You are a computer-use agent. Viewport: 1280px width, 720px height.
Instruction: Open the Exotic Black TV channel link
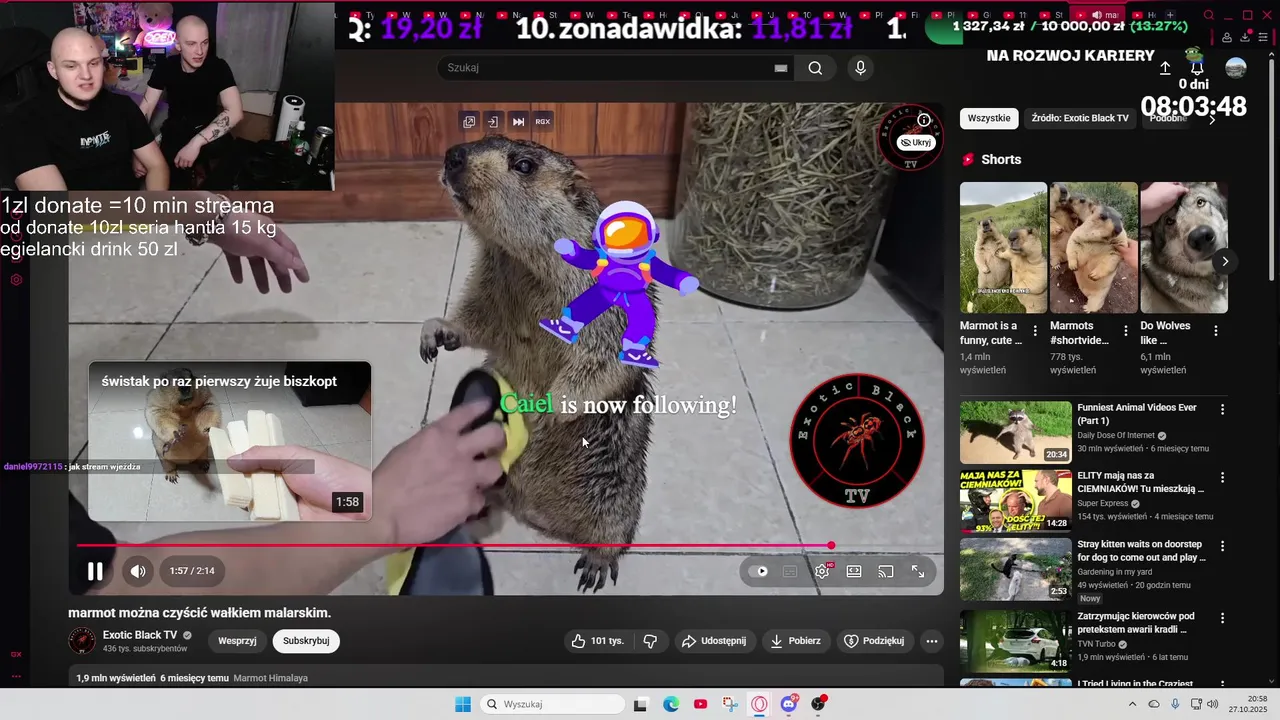tap(140, 635)
